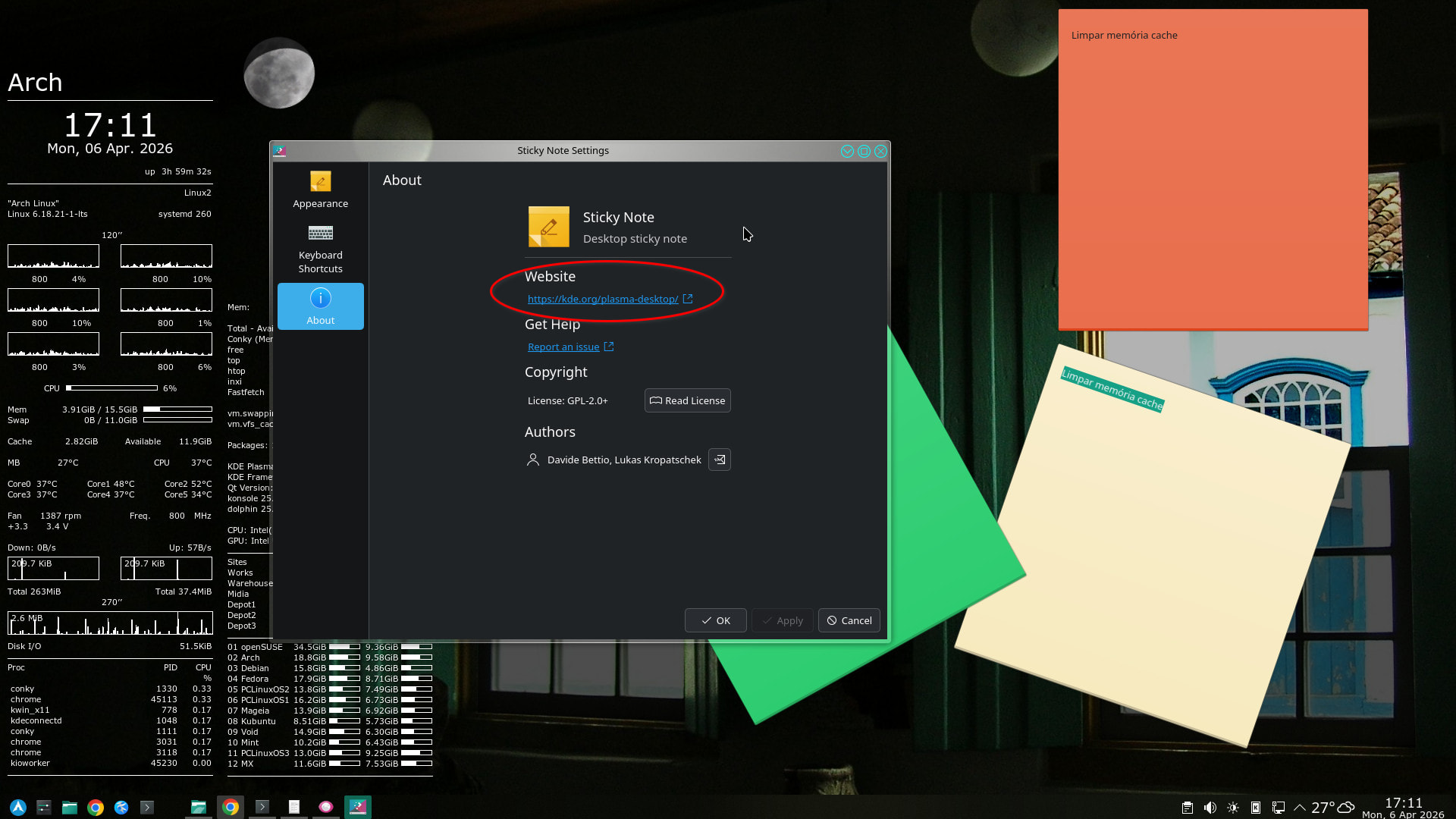The image size is (1456, 819).
Task: Open the Appearance settings page
Action: click(x=320, y=190)
